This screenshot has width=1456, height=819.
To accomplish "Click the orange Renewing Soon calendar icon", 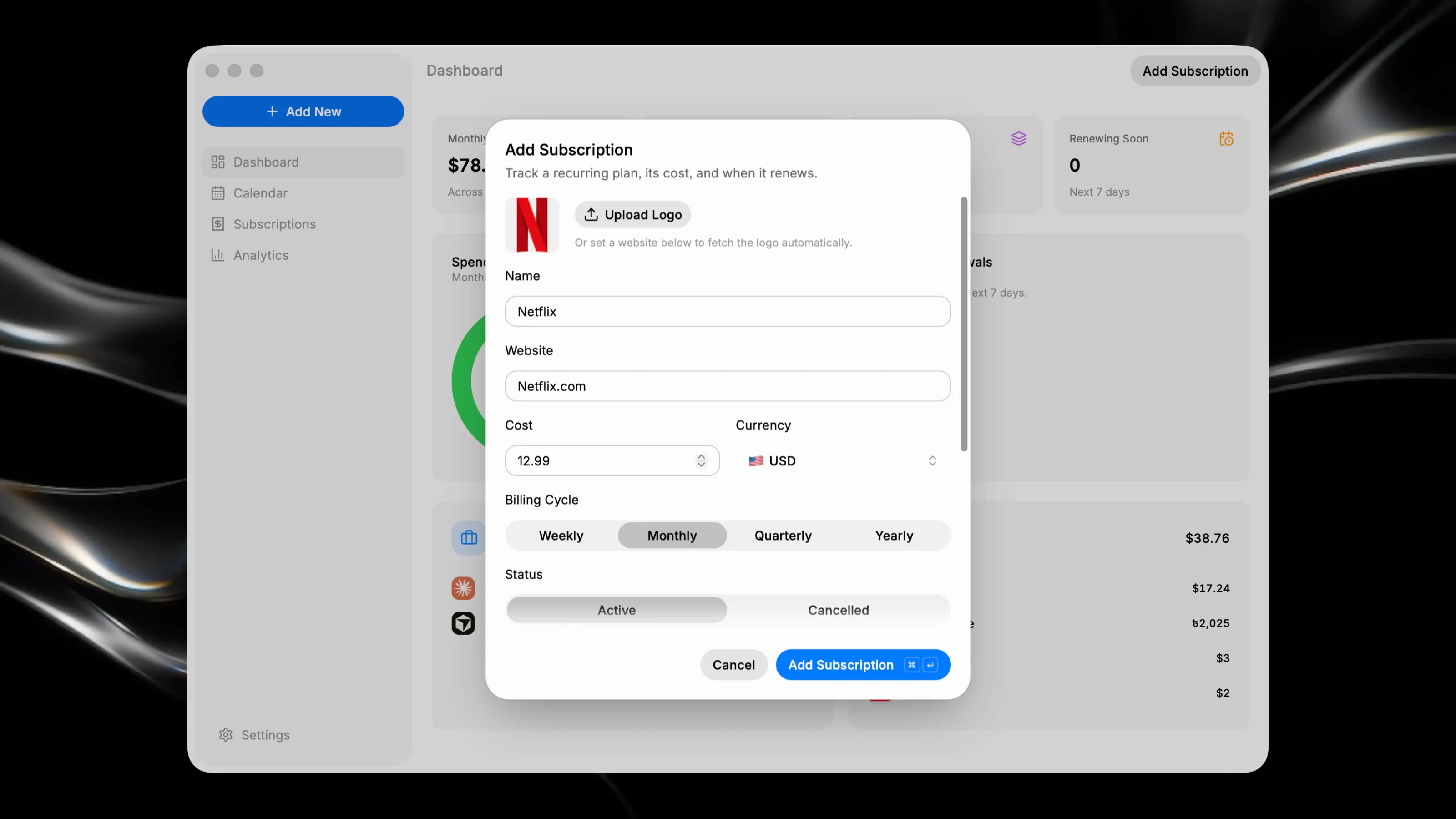I will click(x=1226, y=138).
